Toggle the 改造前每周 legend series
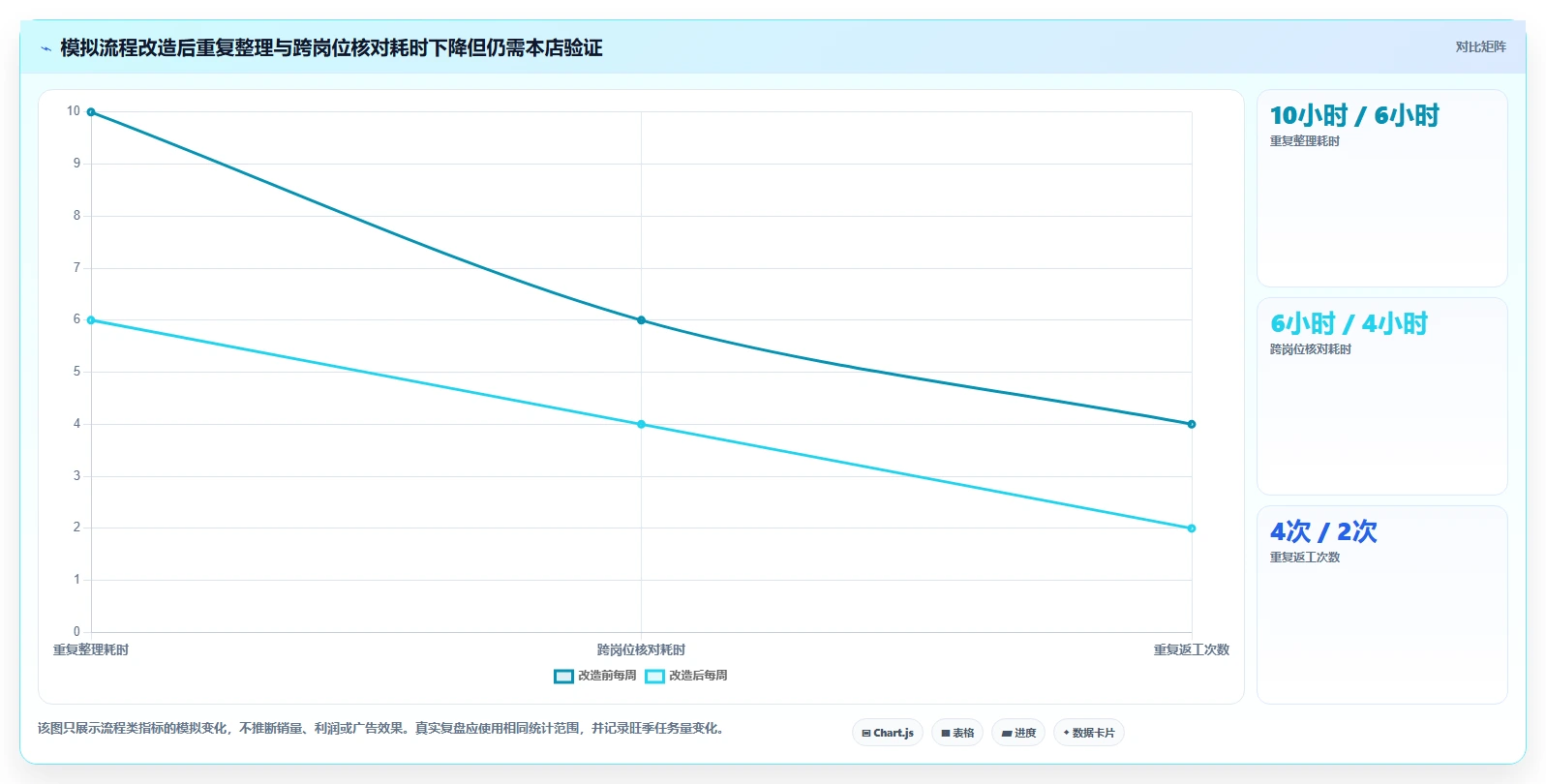 [595, 676]
